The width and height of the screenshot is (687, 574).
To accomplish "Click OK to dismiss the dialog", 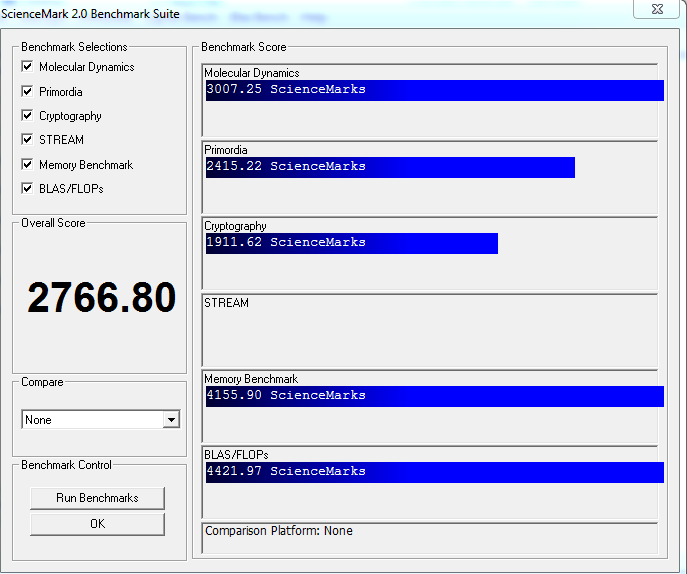I will click(97, 524).
